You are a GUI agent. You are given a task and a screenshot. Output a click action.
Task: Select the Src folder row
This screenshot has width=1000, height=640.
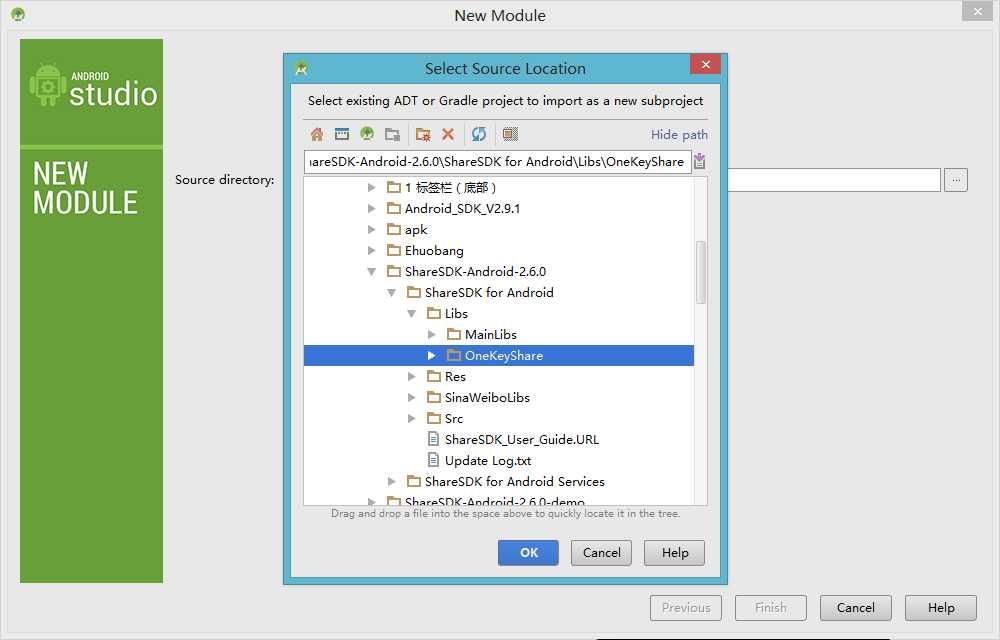[499, 419]
